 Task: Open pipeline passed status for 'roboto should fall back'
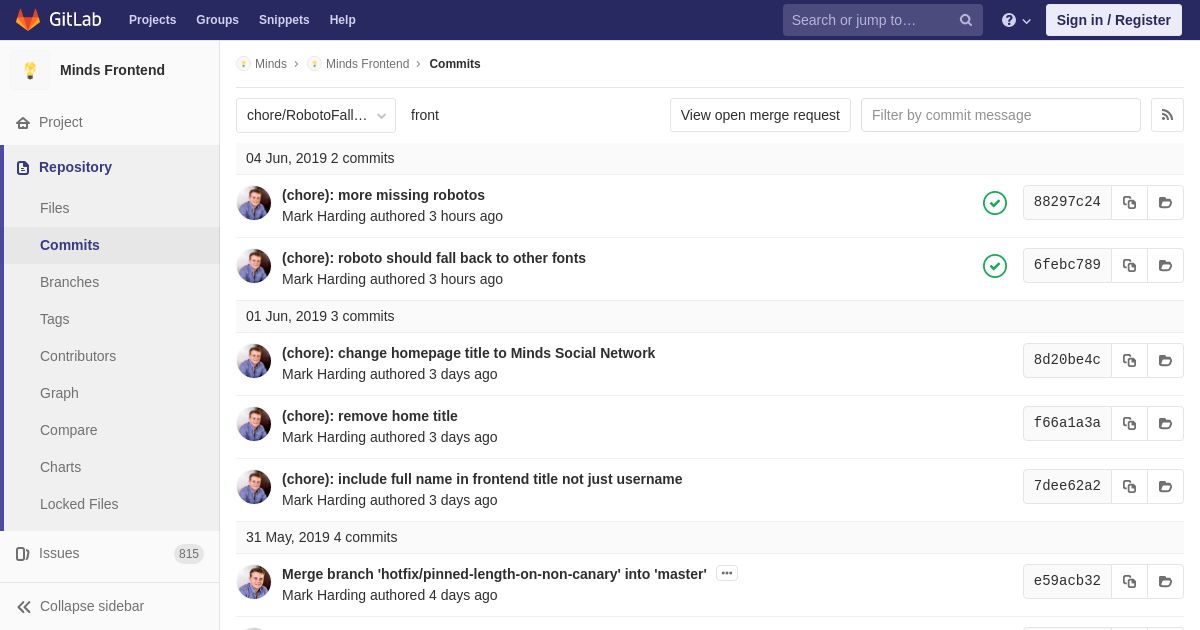995,266
